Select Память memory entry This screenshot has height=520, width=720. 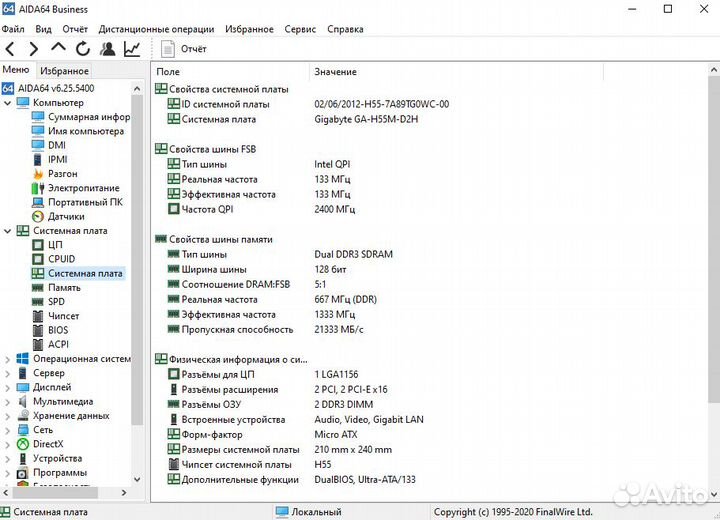click(x=56, y=288)
